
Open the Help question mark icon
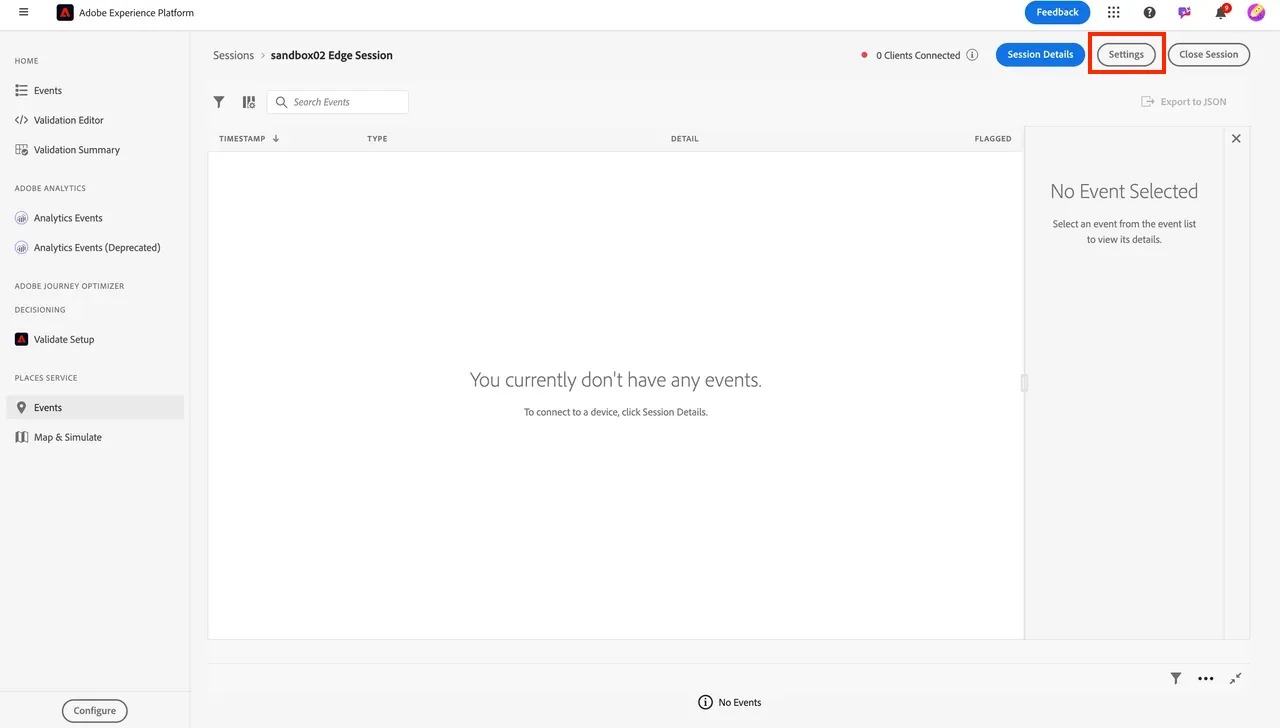(1150, 13)
